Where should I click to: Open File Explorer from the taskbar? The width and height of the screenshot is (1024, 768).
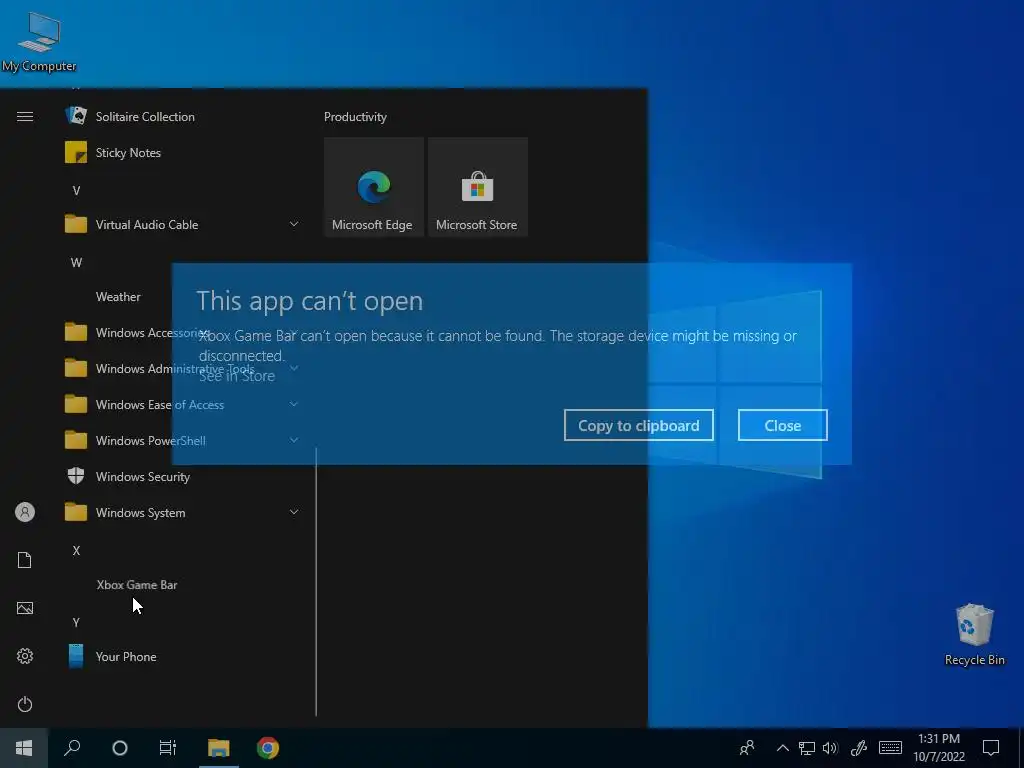(218, 748)
